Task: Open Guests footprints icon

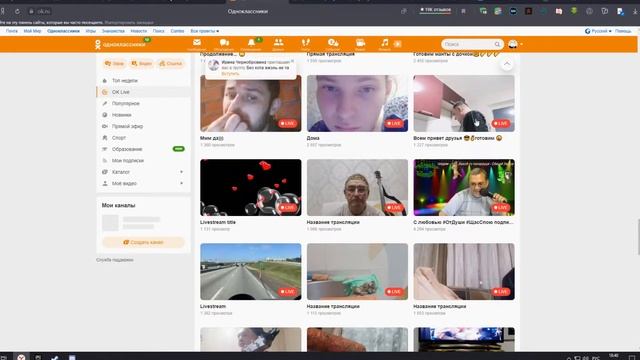Action: click(305, 43)
